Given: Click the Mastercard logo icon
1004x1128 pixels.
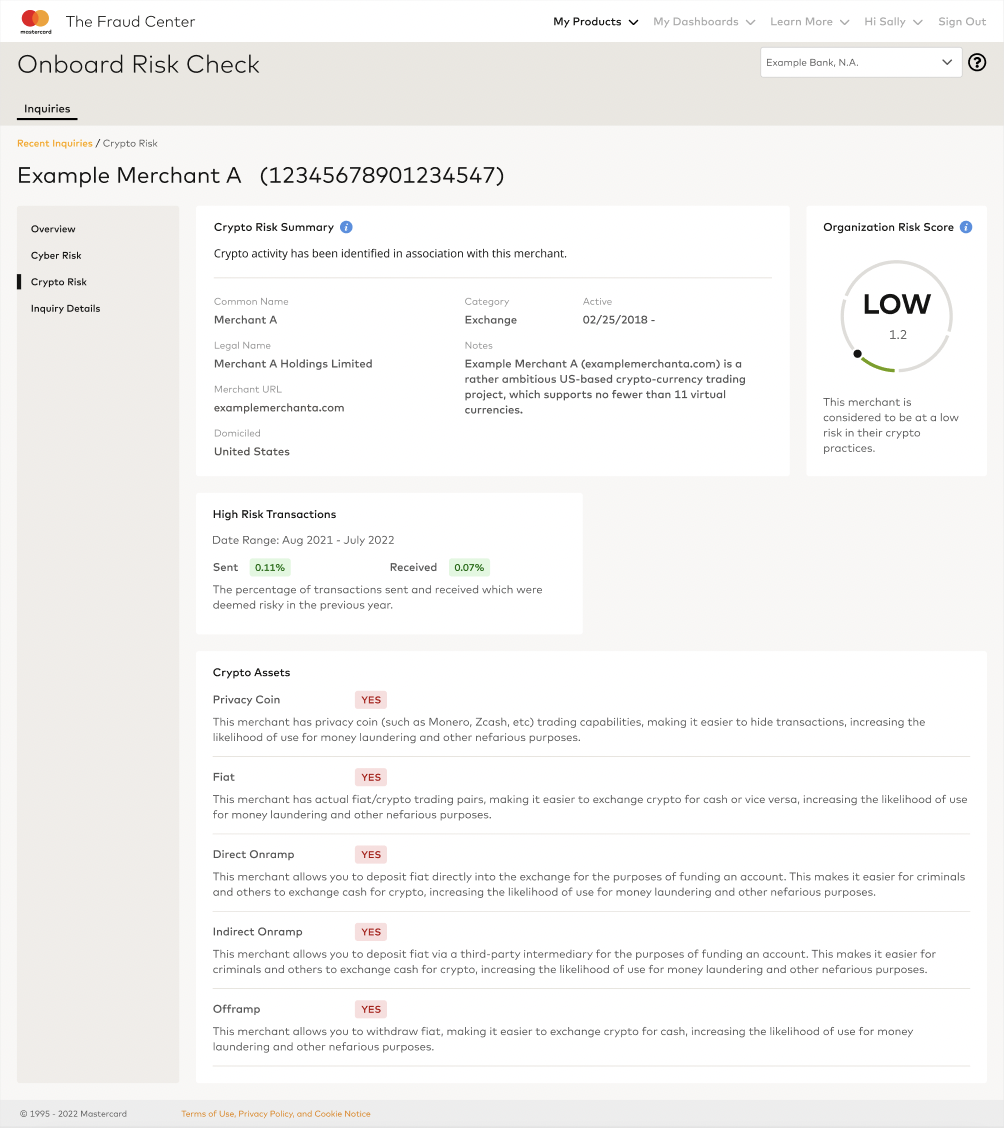Looking at the screenshot, I should tap(35, 21).
